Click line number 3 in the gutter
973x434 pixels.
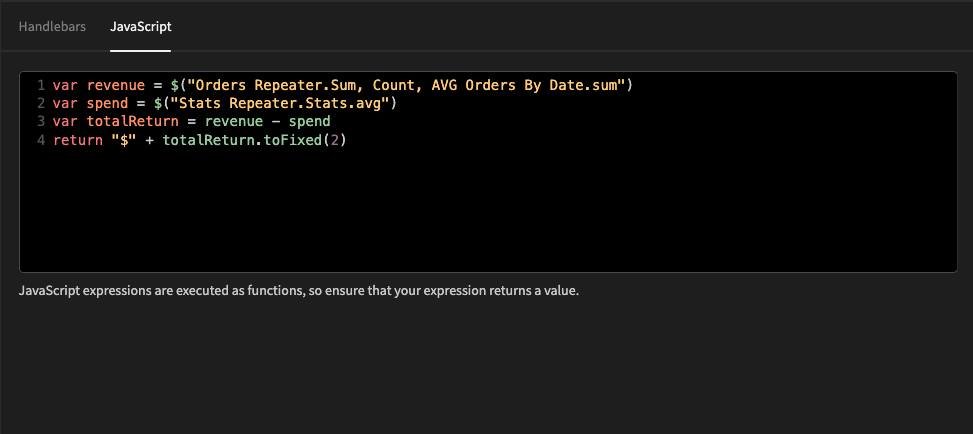[41, 121]
